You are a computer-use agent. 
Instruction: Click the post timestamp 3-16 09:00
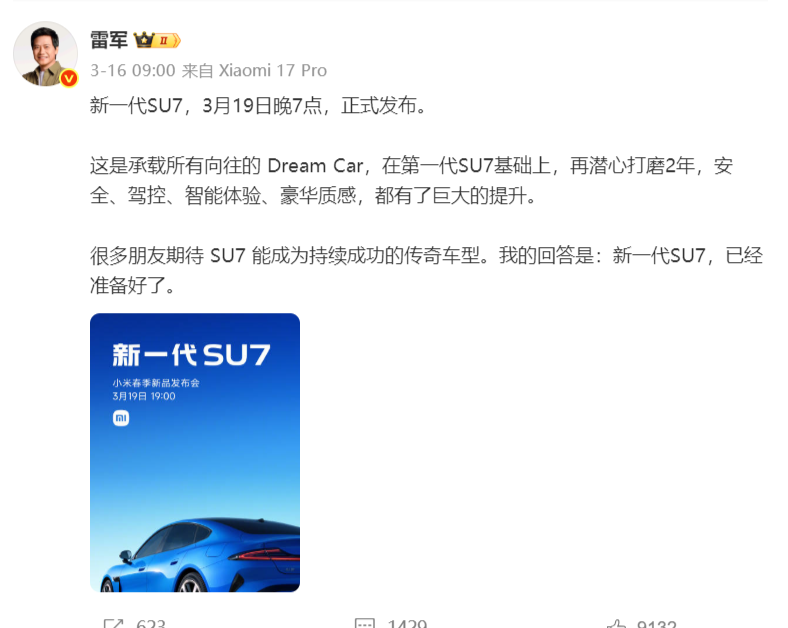click(133, 70)
